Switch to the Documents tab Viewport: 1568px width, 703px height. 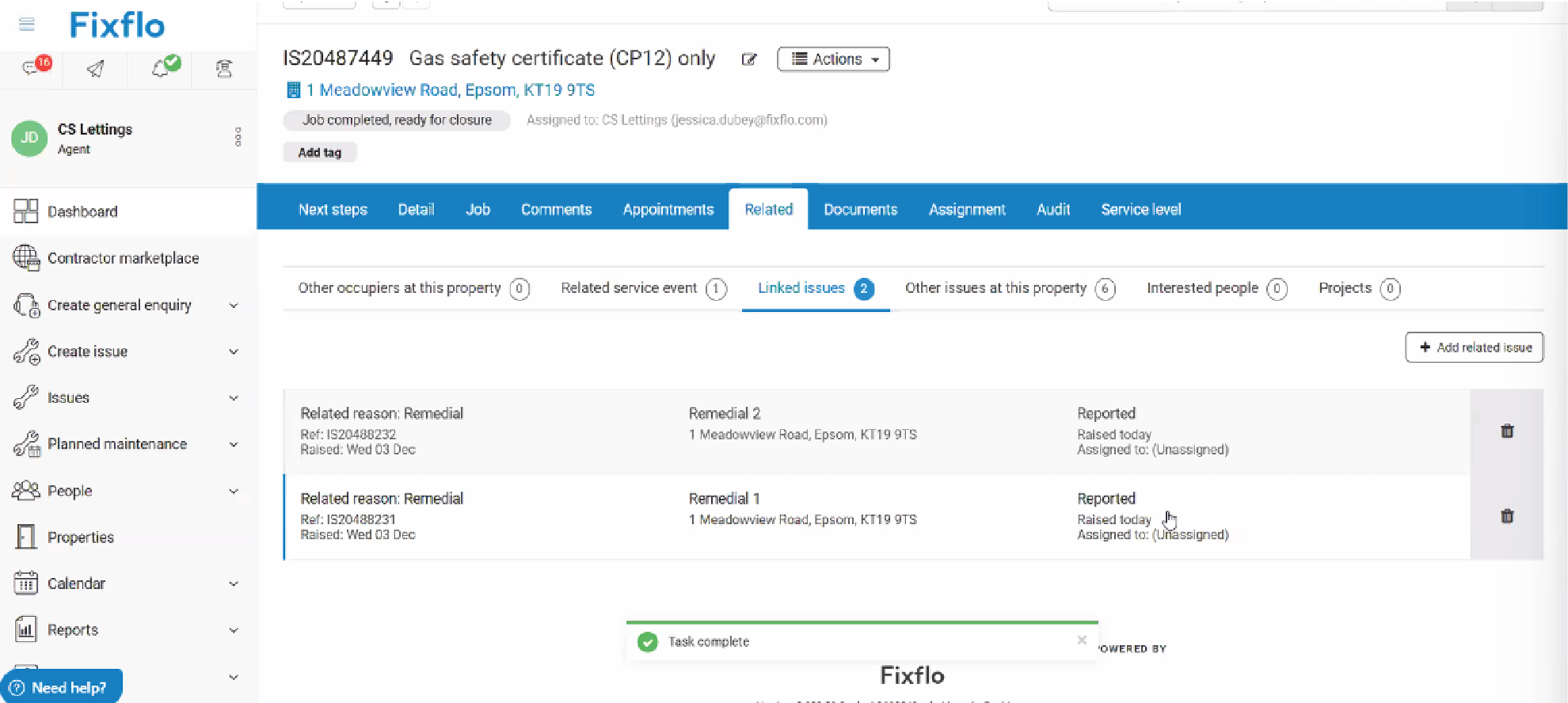(860, 210)
